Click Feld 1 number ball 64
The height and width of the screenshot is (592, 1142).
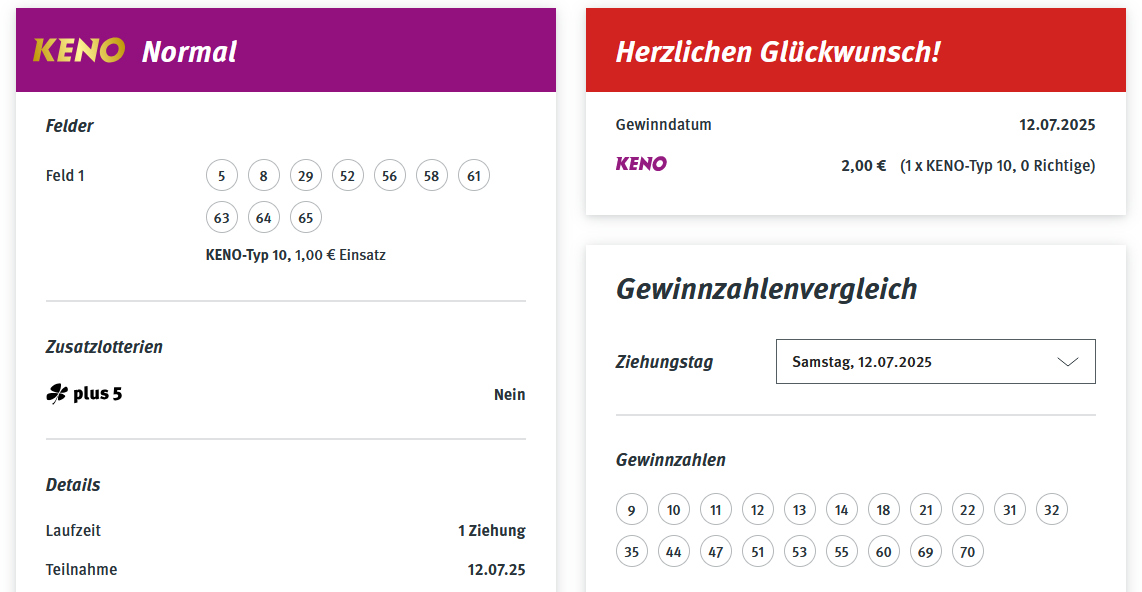264,217
